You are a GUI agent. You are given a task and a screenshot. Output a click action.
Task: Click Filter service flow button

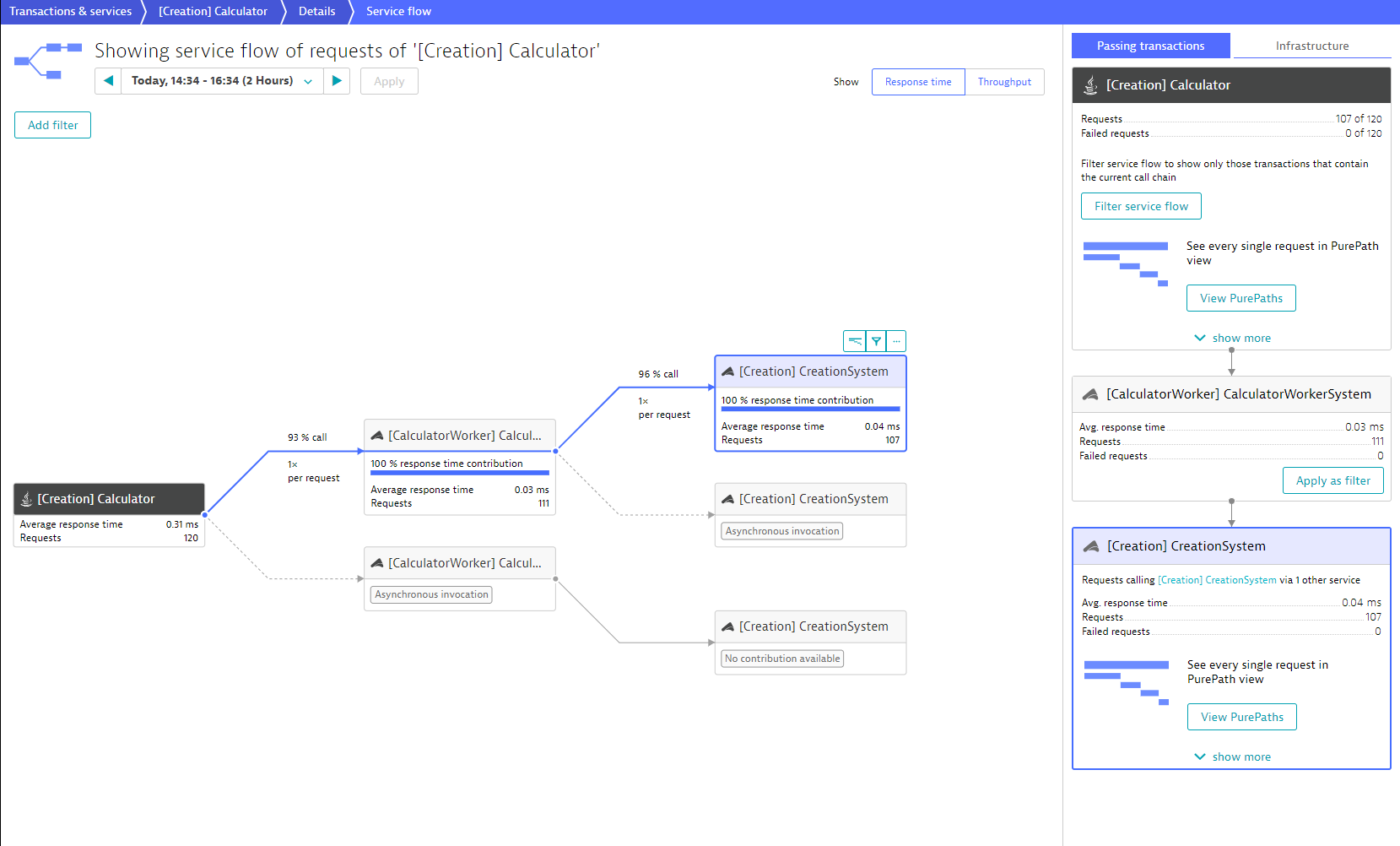click(x=1141, y=206)
